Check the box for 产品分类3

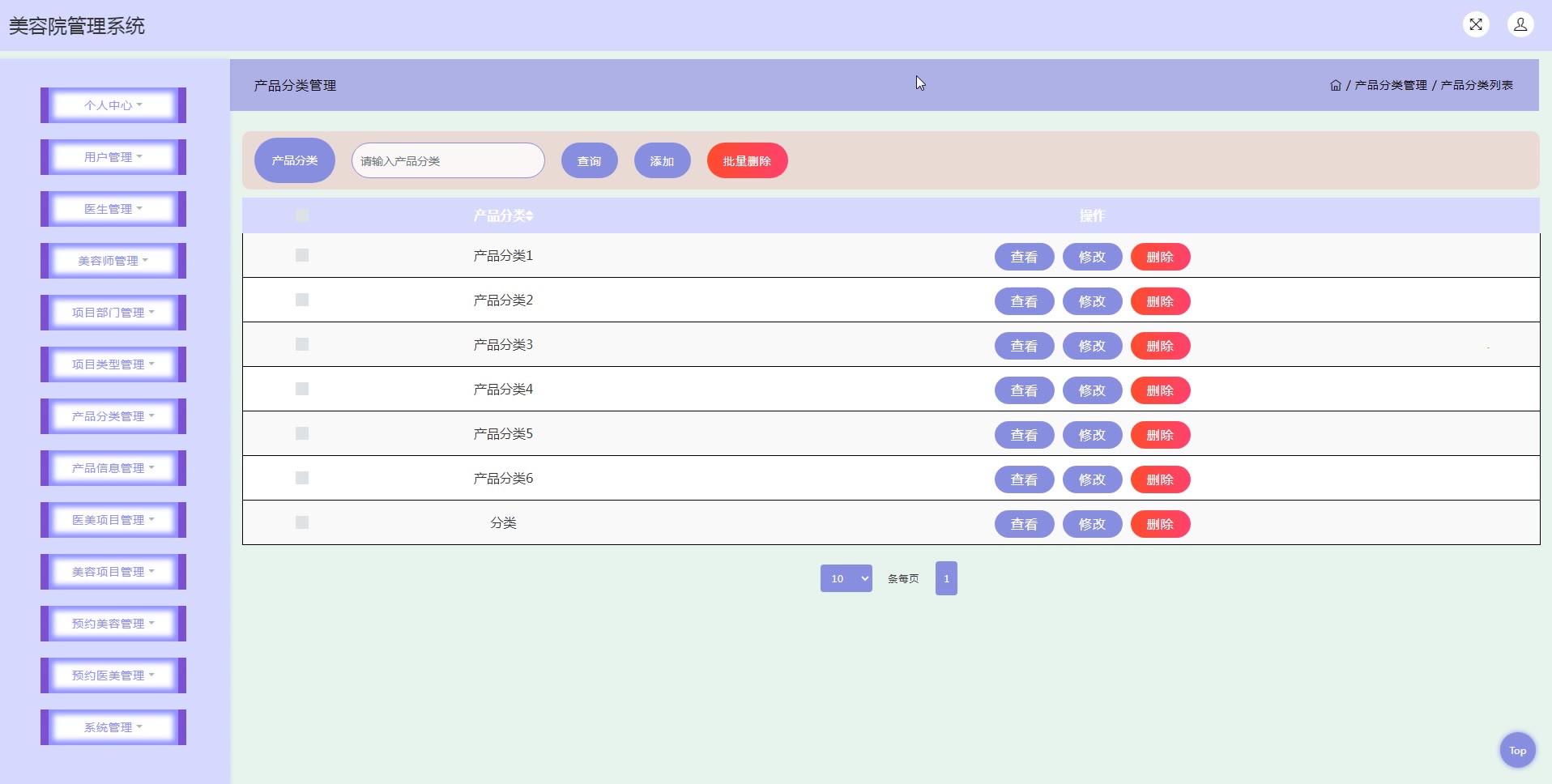pyautogui.click(x=302, y=344)
